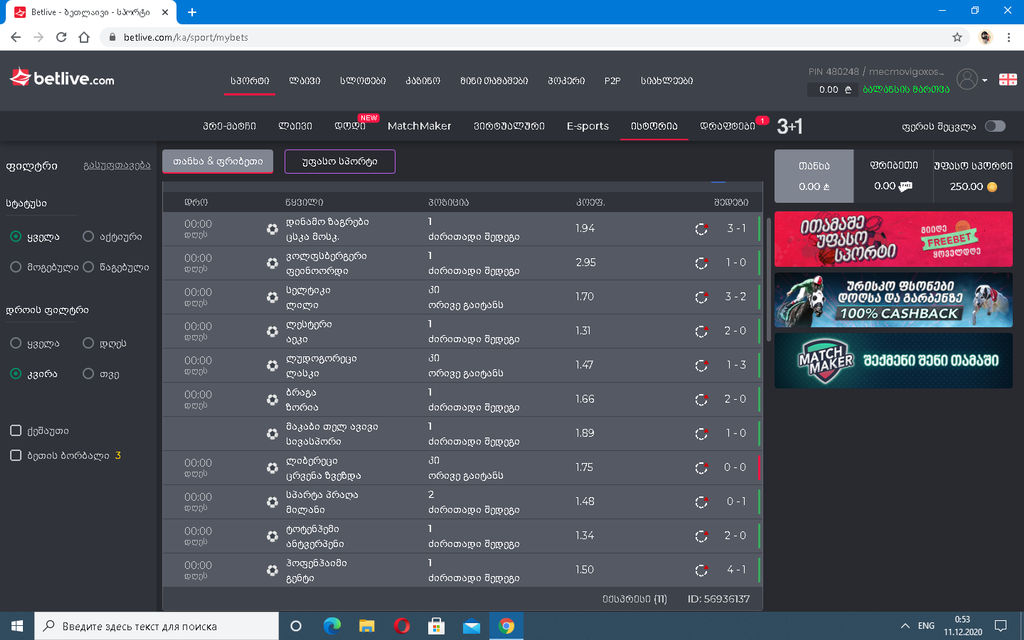Screen dimensions: 1024x640
Task: Select the 'უფასო სპორტი' button
Action: (x=340, y=161)
